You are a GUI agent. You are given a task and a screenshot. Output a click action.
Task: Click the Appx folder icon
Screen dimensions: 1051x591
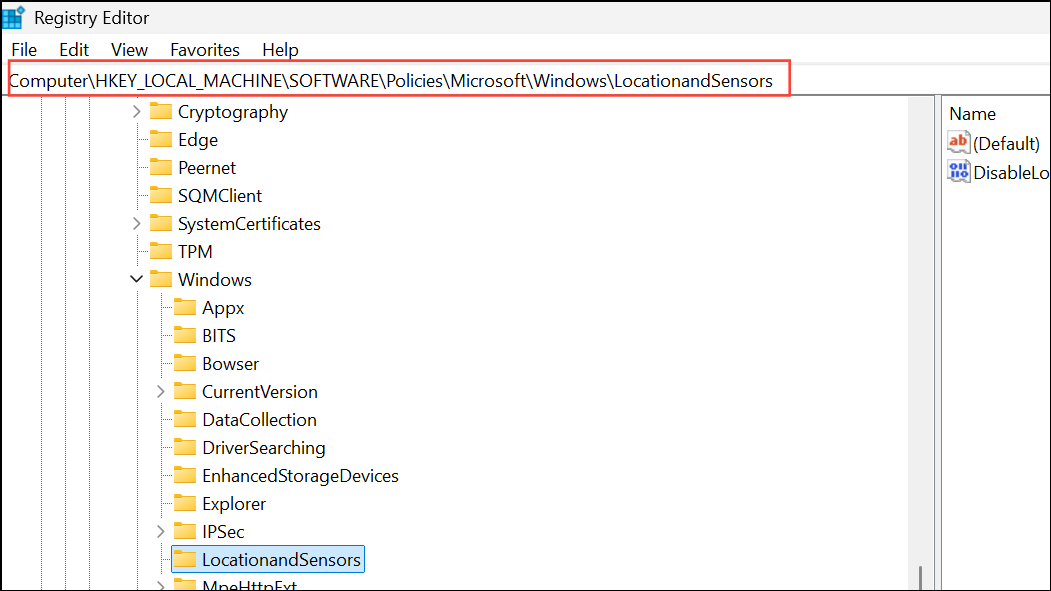click(x=185, y=307)
